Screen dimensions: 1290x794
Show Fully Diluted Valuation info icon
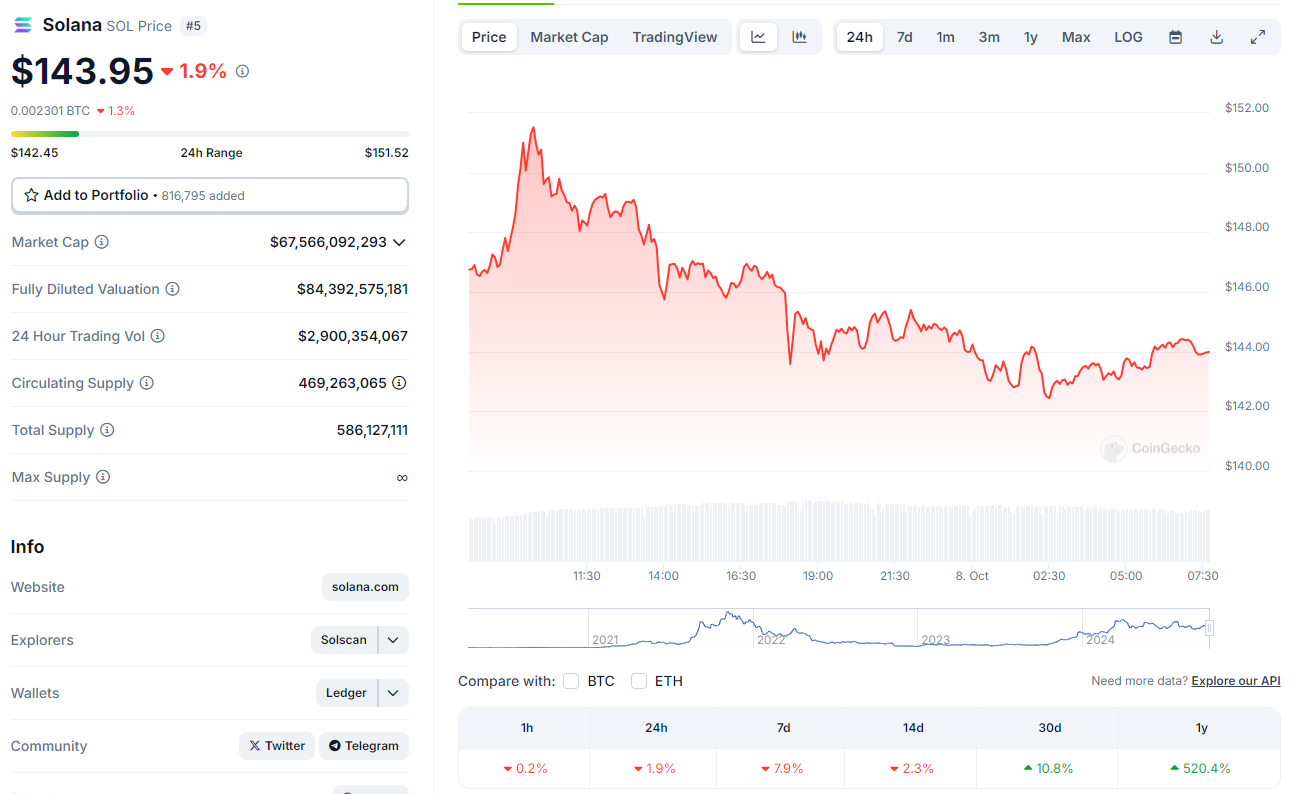172,289
